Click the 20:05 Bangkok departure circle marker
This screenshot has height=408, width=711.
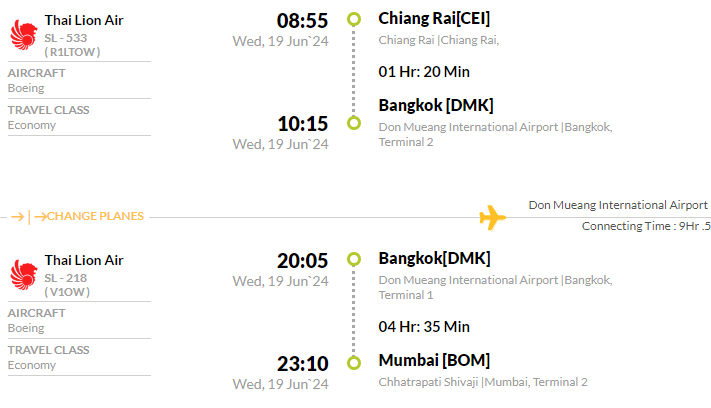point(354,259)
